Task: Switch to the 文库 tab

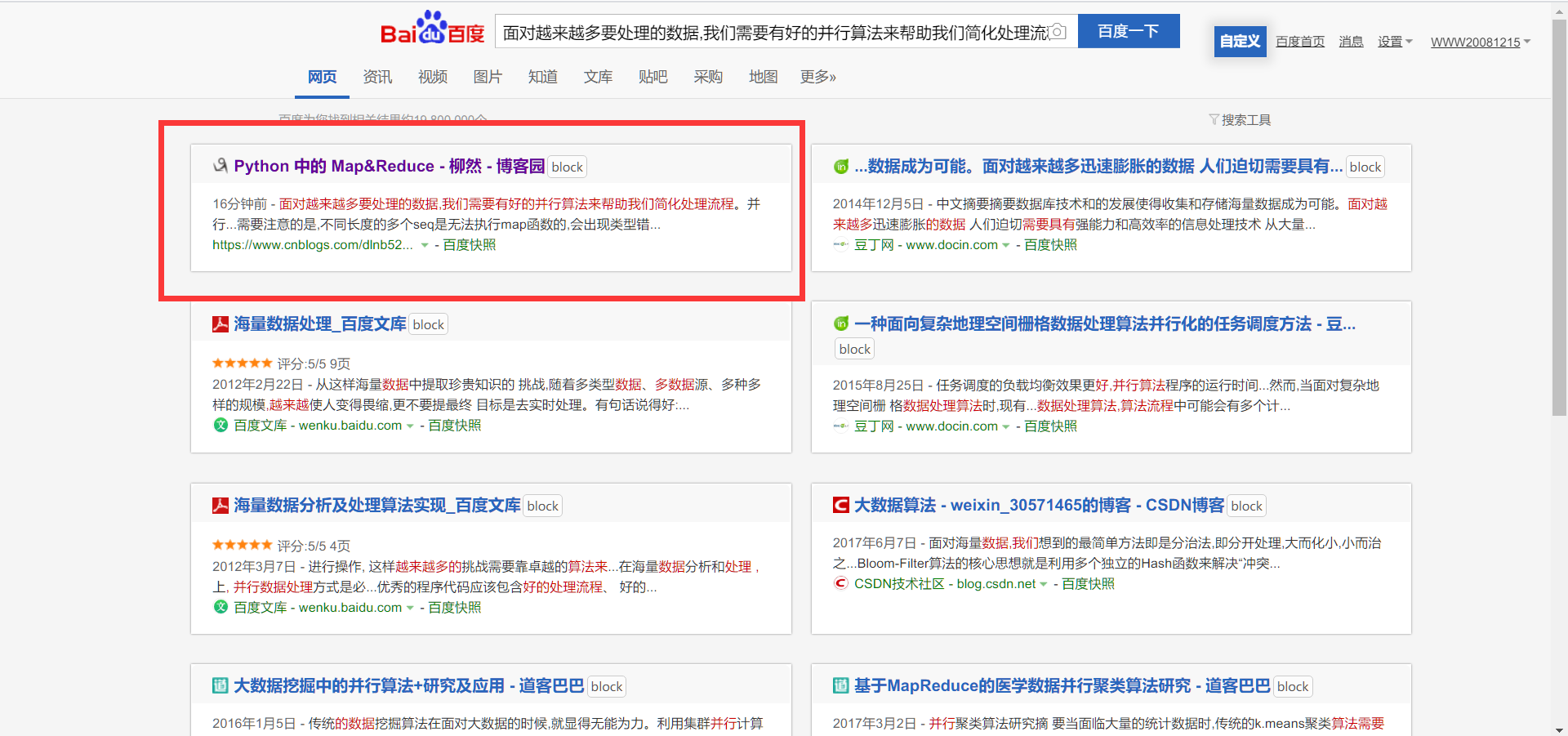Action: pyautogui.click(x=598, y=77)
